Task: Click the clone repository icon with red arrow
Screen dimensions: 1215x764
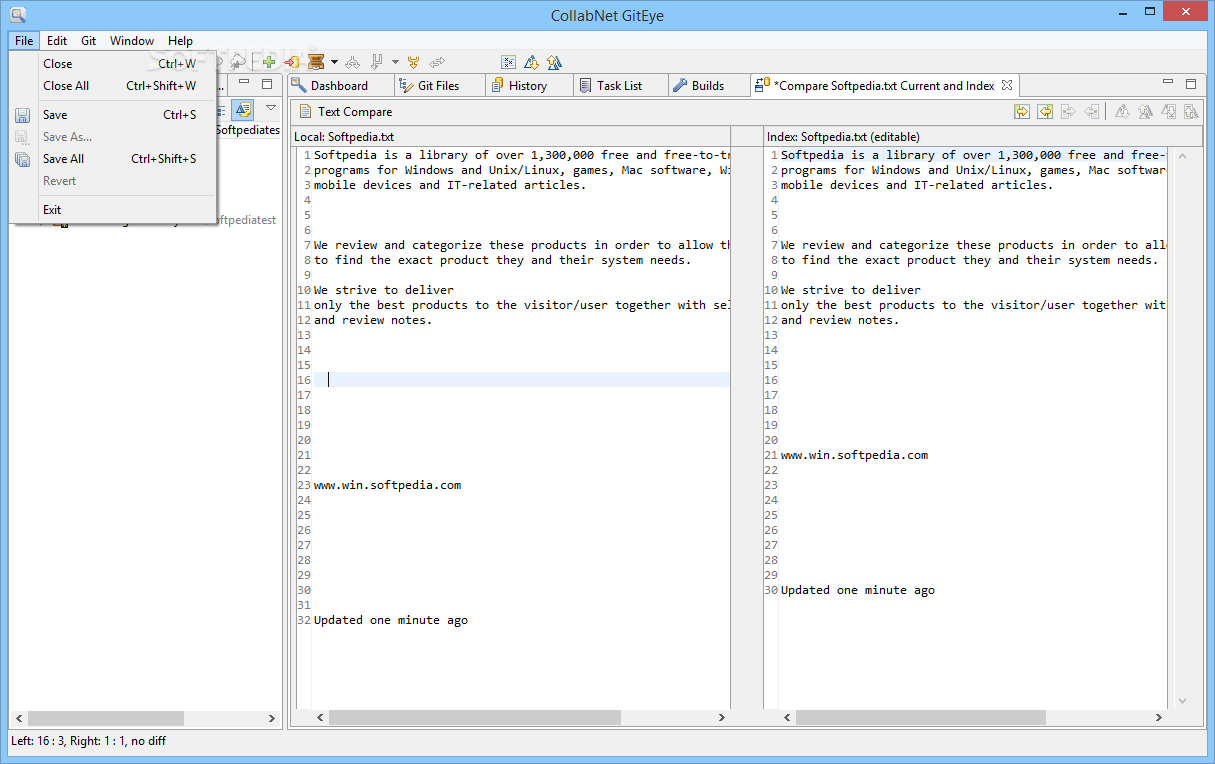Action: click(292, 62)
